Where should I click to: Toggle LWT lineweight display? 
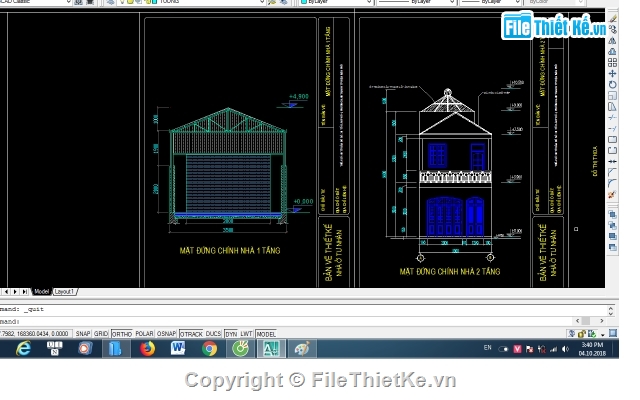point(247,334)
